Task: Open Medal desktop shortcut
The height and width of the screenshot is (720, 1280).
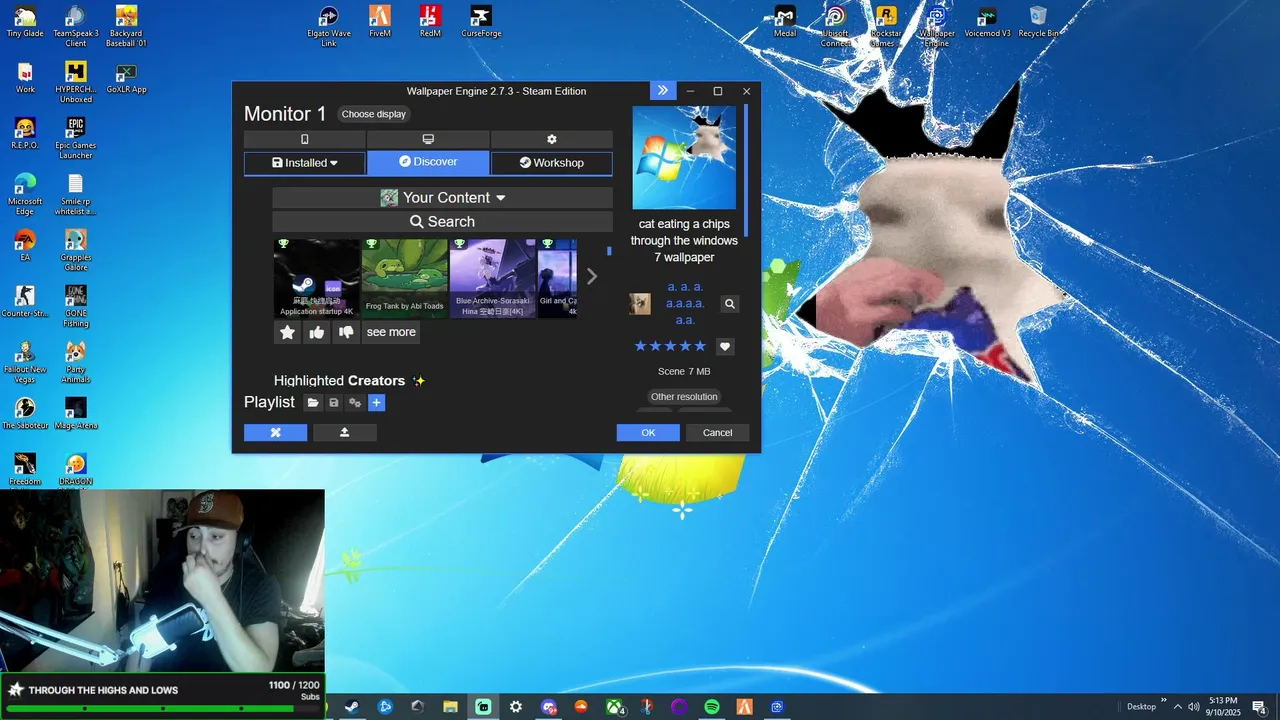Action: 785,22
